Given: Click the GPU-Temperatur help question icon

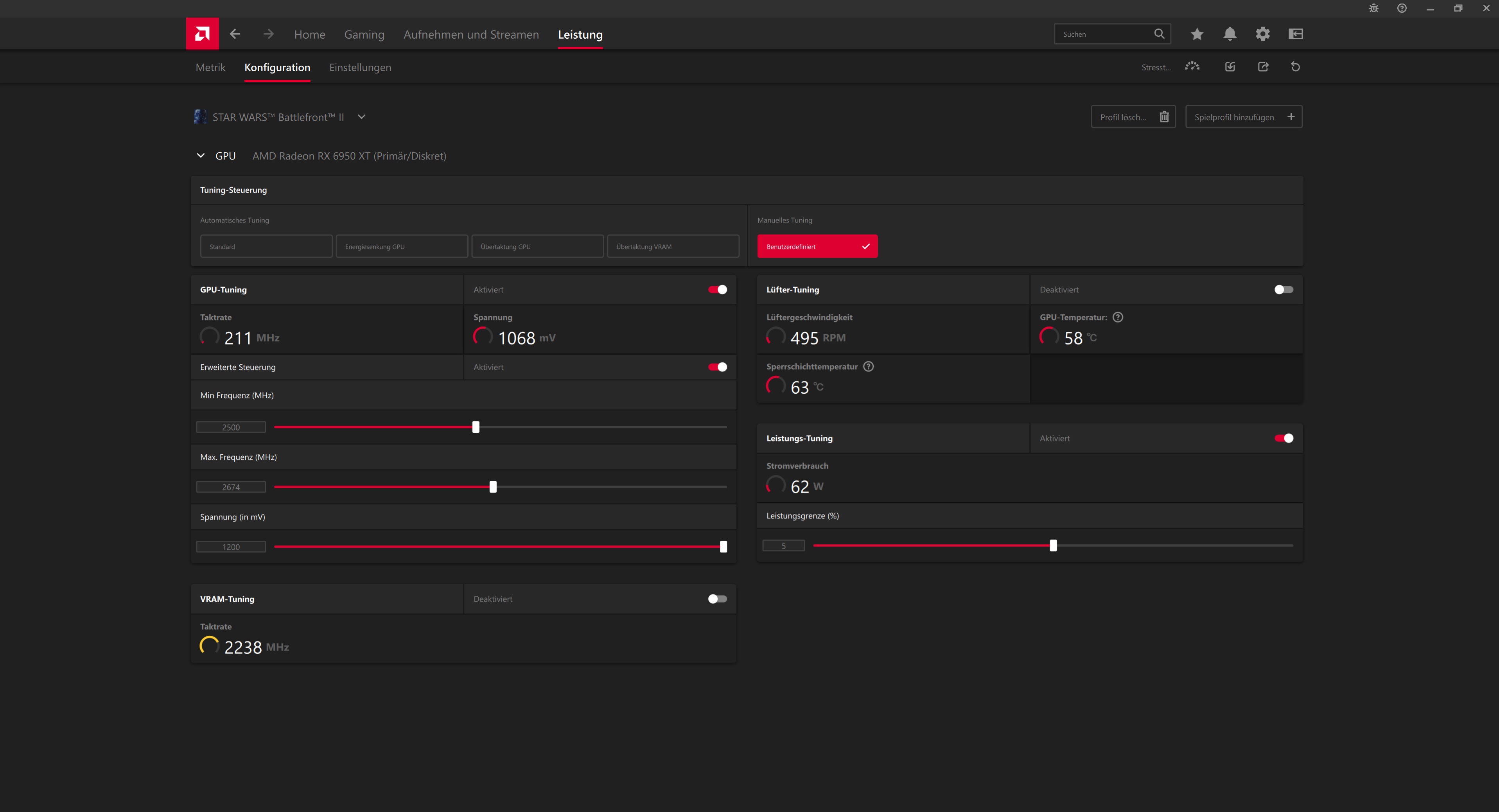Looking at the screenshot, I should pos(1117,317).
